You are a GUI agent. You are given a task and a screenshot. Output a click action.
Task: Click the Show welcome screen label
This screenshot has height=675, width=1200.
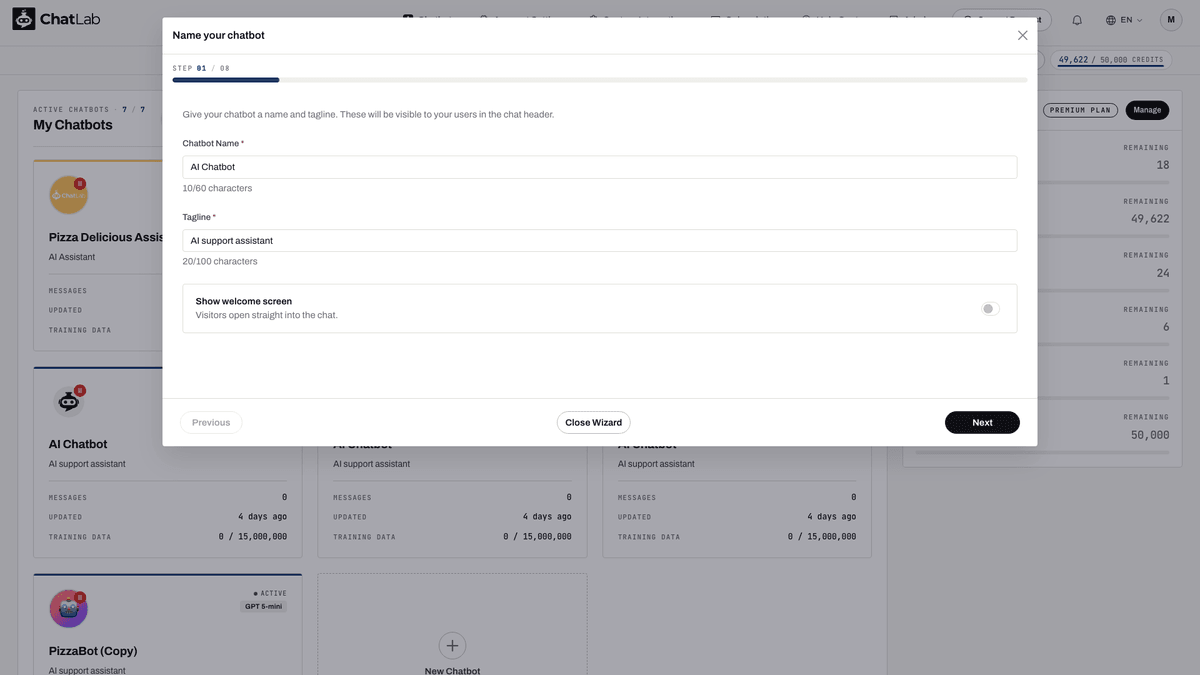click(244, 301)
